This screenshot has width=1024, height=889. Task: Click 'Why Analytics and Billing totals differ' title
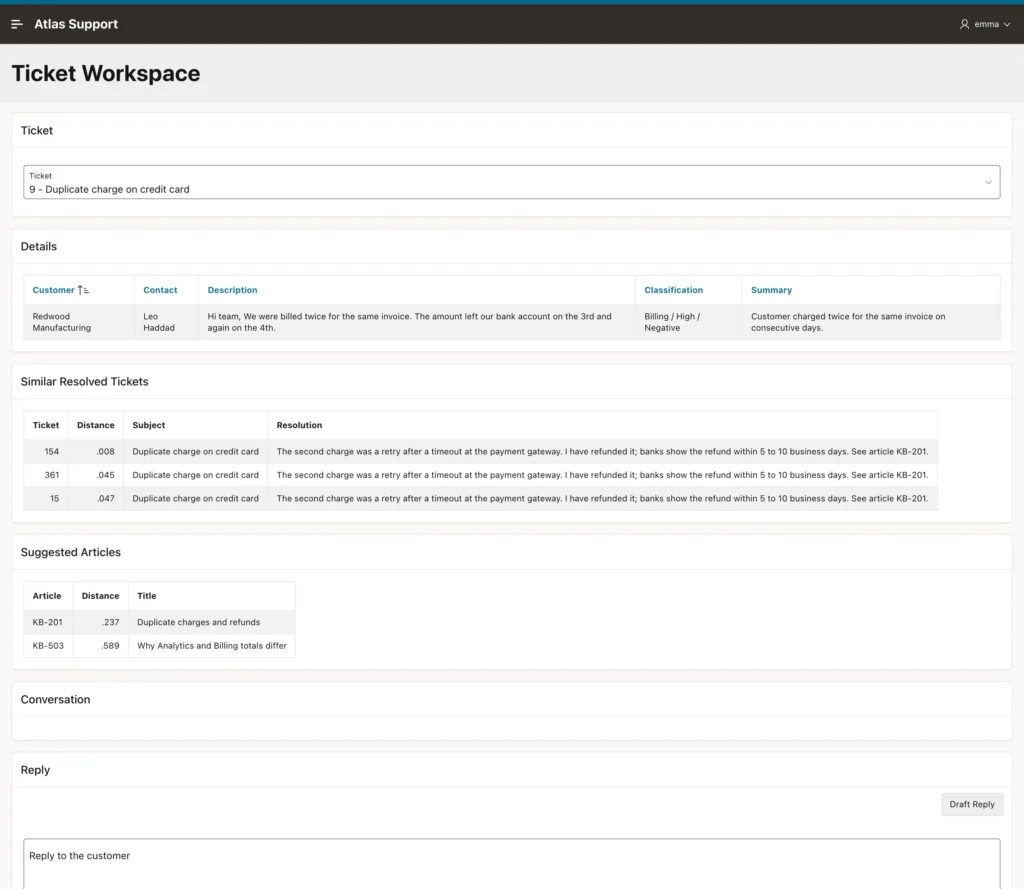click(x=212, y=646)
